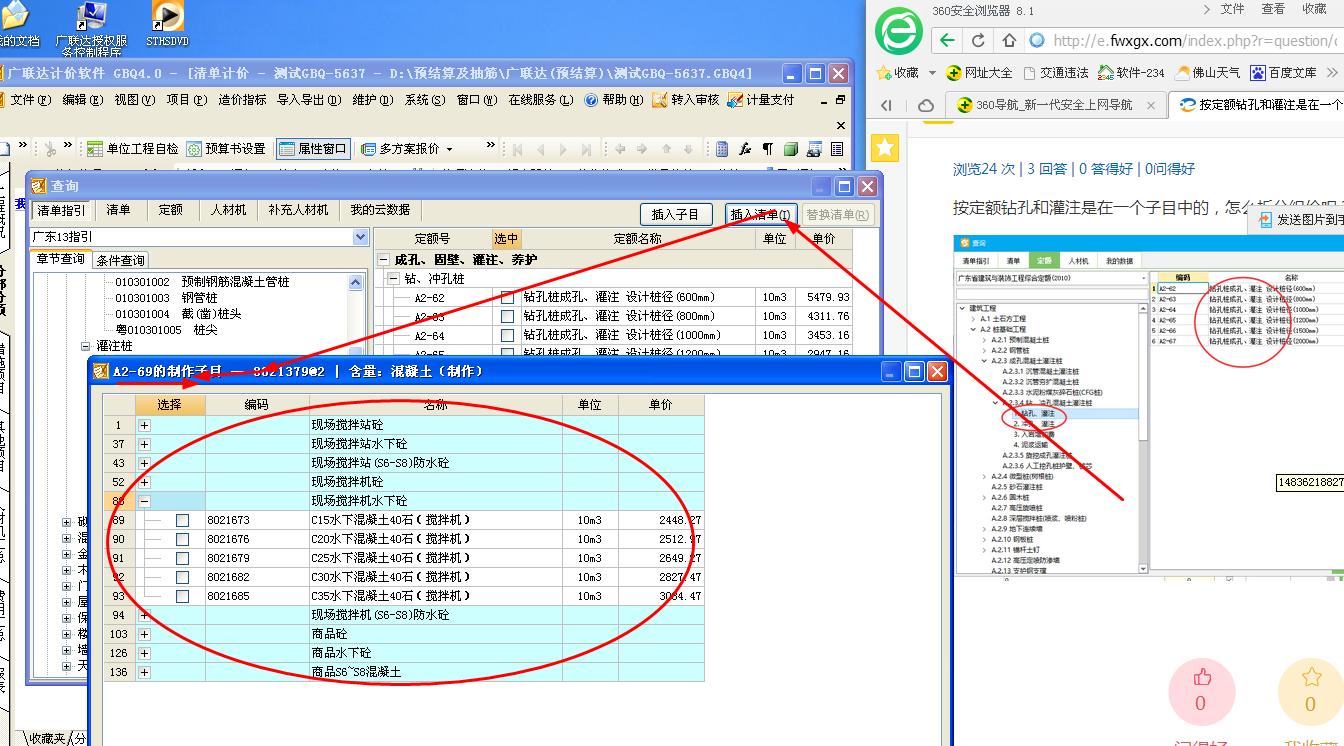Go back in the 360 browser
1344x746 pixels.
(x=946, y=41)
